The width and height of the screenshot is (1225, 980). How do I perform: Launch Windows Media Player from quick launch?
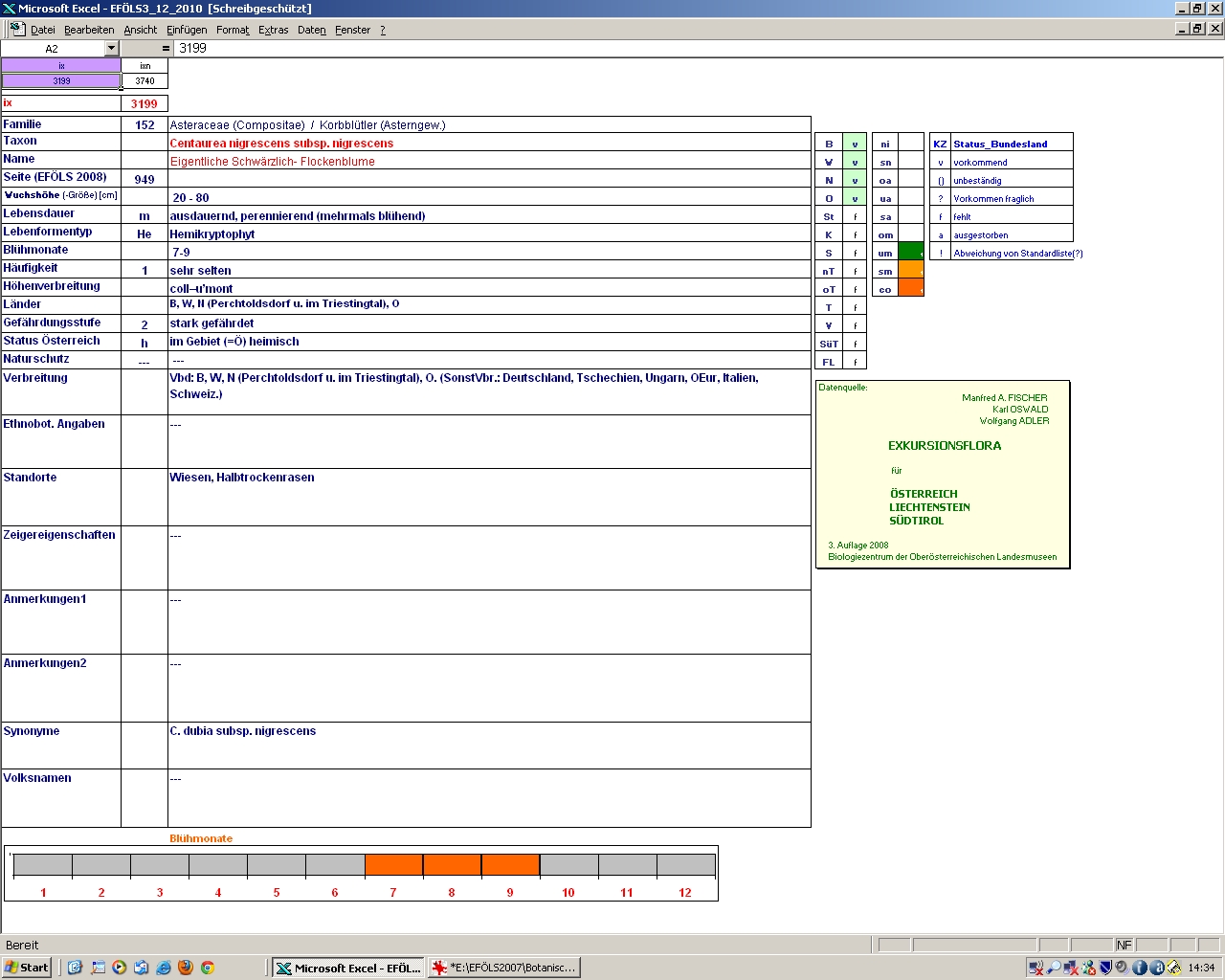[x=120, y=968]
